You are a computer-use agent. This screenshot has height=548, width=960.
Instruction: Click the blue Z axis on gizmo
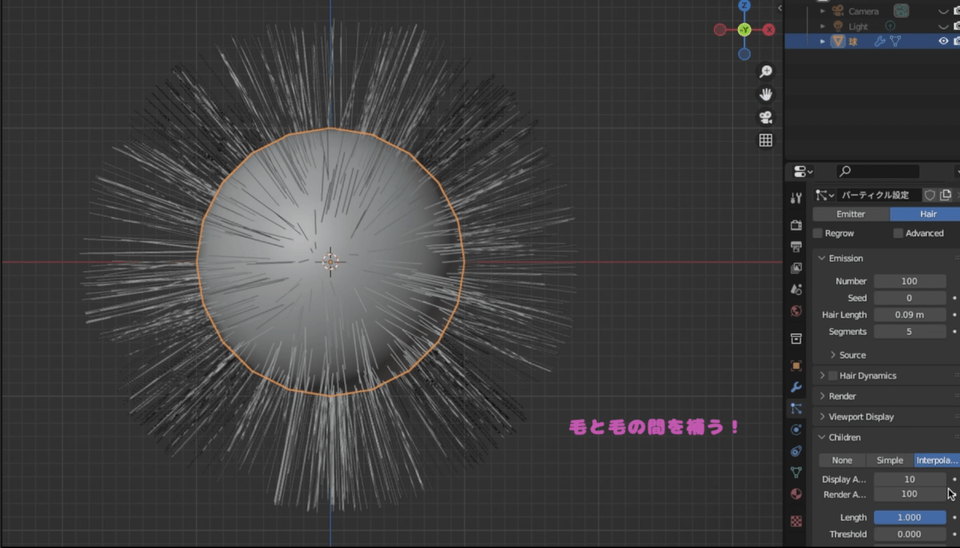(x=744, y=6)
